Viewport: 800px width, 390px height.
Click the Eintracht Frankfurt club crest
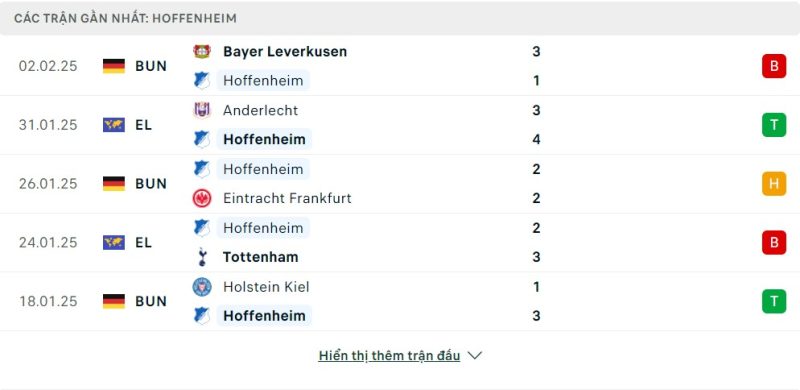pos(202,198)
